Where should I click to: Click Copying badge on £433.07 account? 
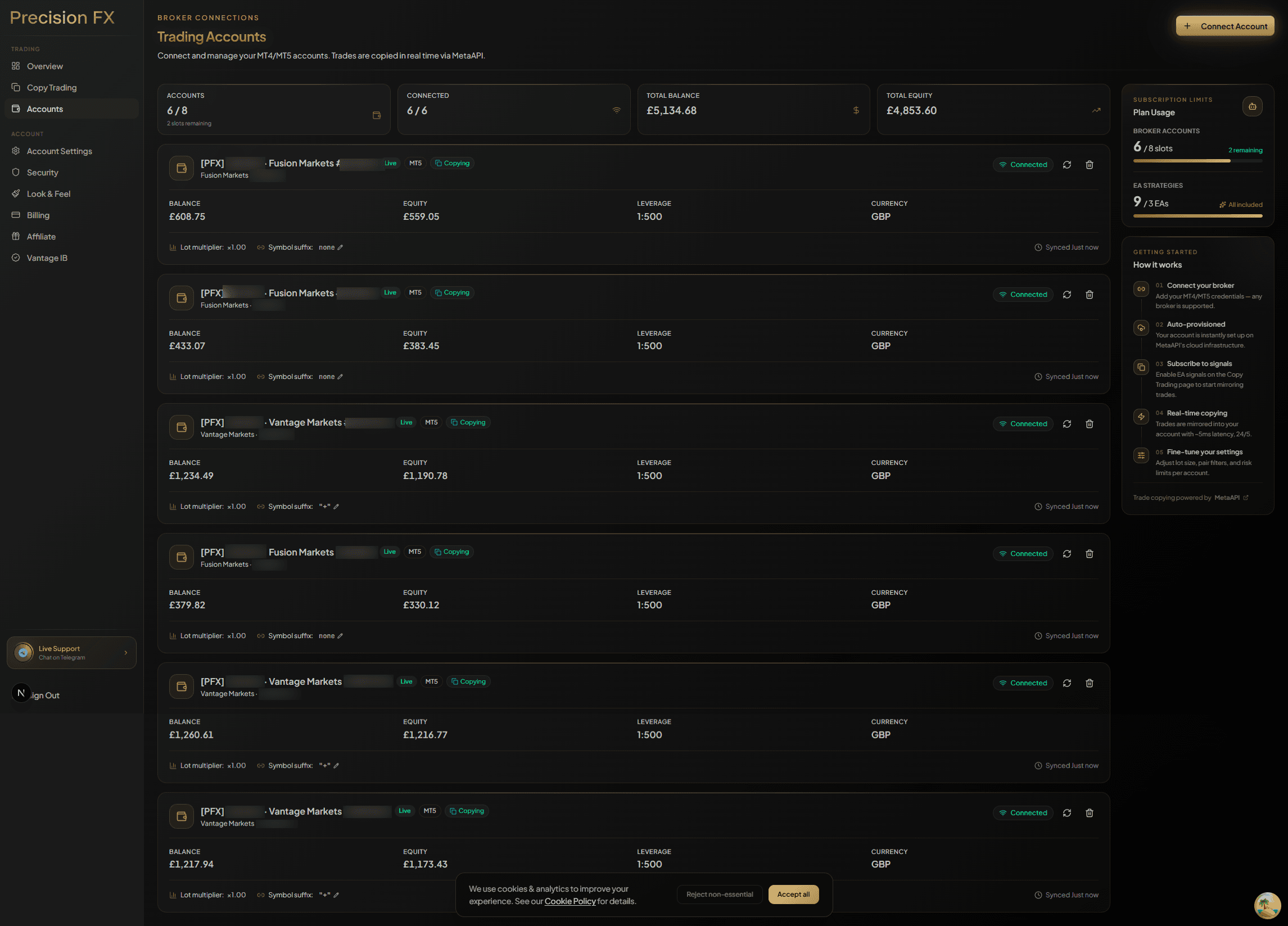coord(452,292)
